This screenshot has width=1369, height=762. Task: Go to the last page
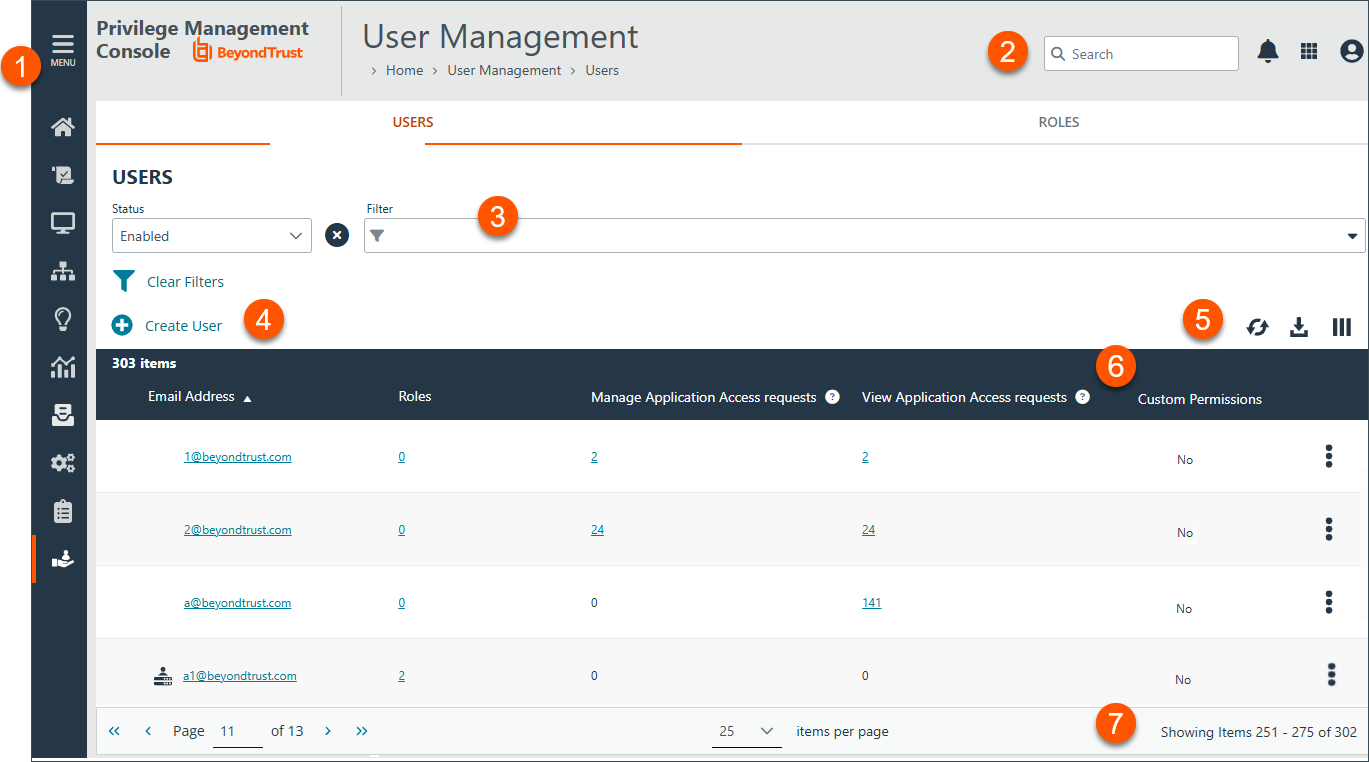point(362,731)
